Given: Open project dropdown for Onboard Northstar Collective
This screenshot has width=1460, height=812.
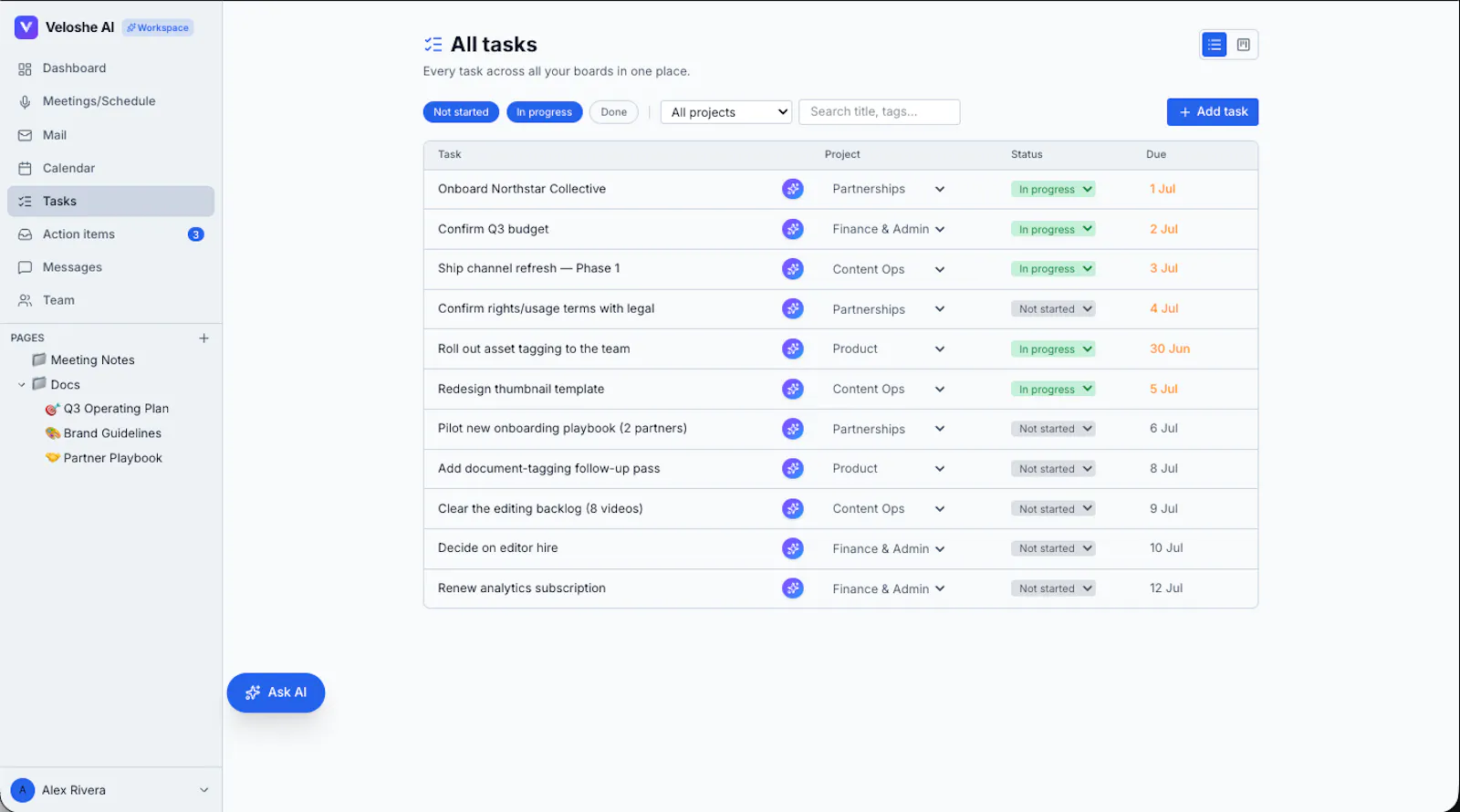Looking at the screenshot, I should coord(888,189).
